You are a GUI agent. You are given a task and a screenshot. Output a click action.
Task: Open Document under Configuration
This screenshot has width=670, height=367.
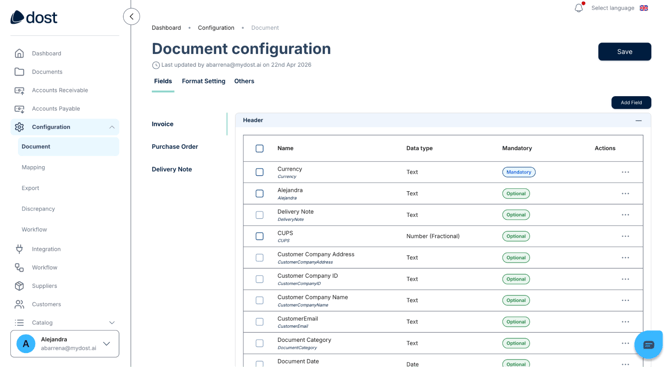coord(68,147)
